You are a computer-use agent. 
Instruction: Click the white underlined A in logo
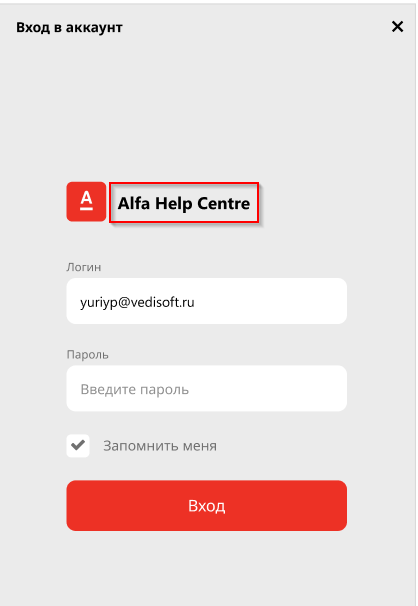(87, 201)
